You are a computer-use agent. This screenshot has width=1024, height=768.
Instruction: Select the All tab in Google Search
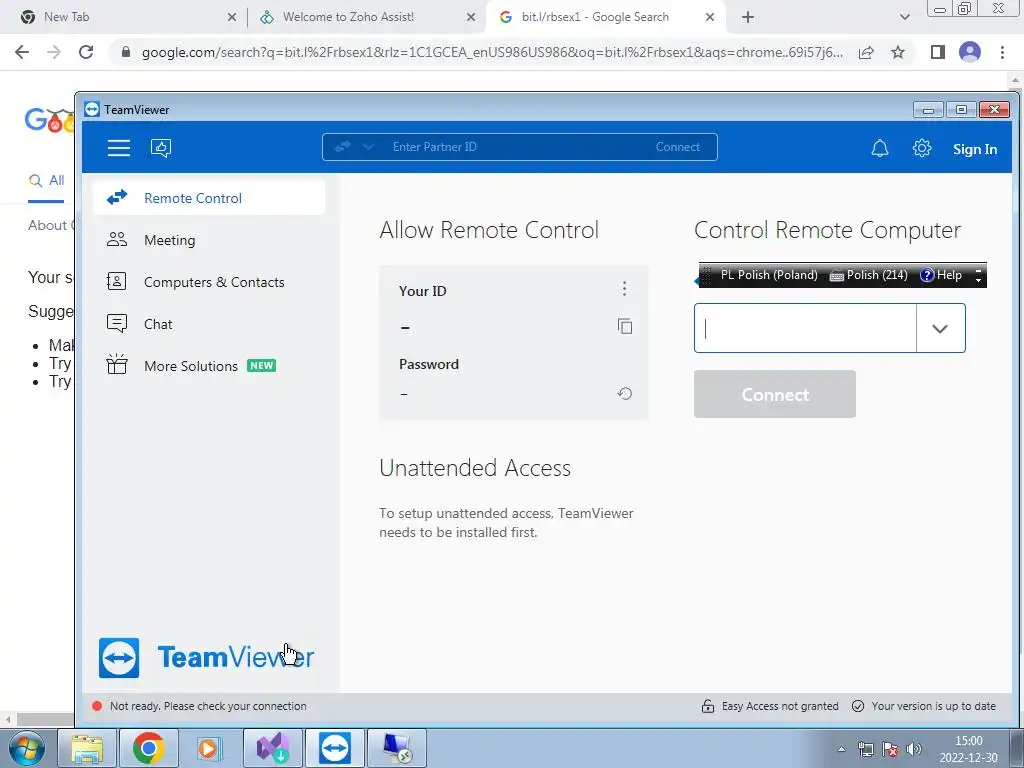[x=46, y=180]
